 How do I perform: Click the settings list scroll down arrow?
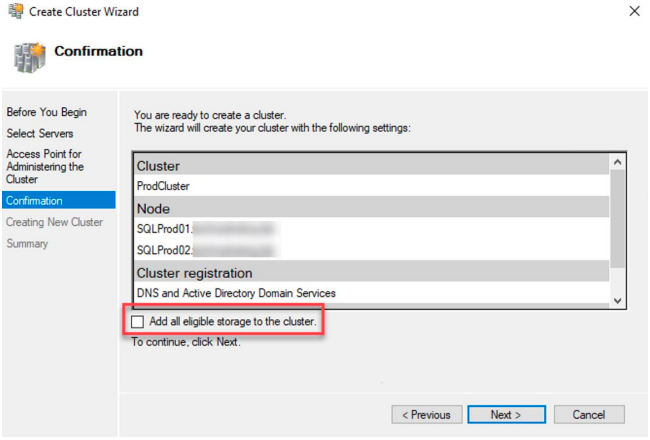pyautogui.click(x=617, y=301)
